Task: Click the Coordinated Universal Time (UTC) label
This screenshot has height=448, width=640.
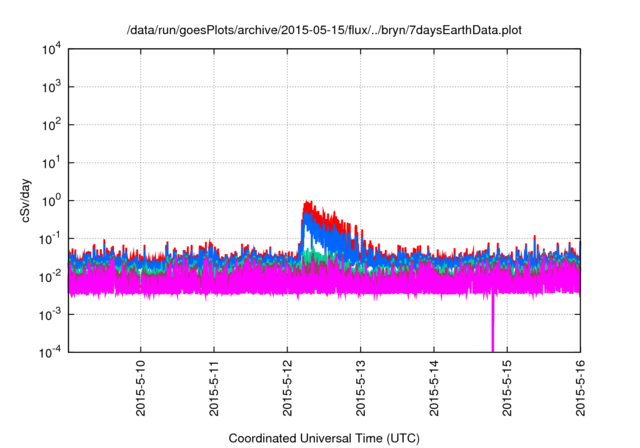Action: 324,439
